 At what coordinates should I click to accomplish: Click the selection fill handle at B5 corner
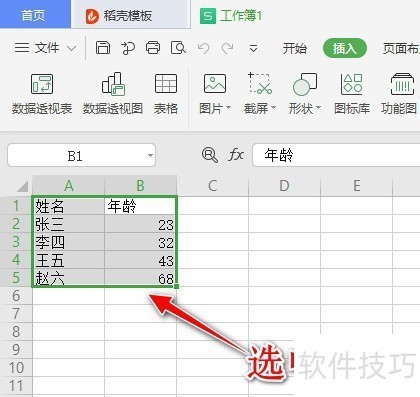click(x=176, y=286)
